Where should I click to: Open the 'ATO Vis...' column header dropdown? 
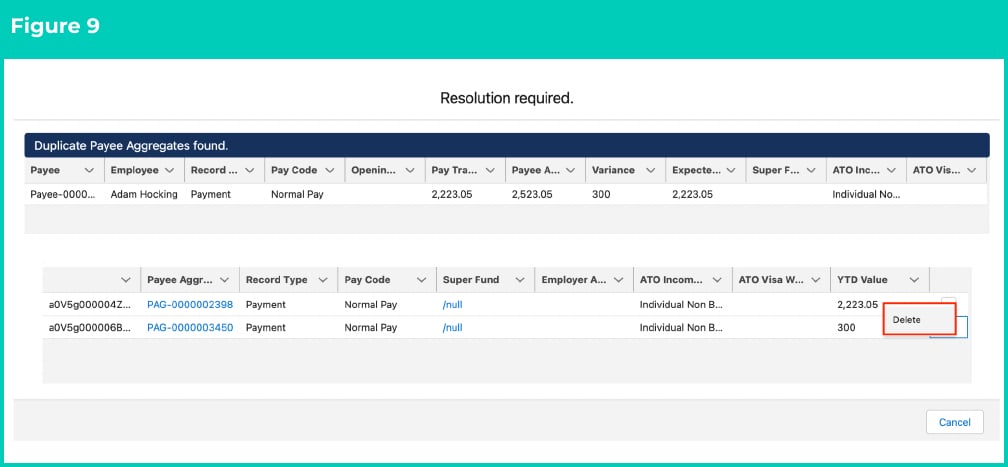(x=971, y=170)
